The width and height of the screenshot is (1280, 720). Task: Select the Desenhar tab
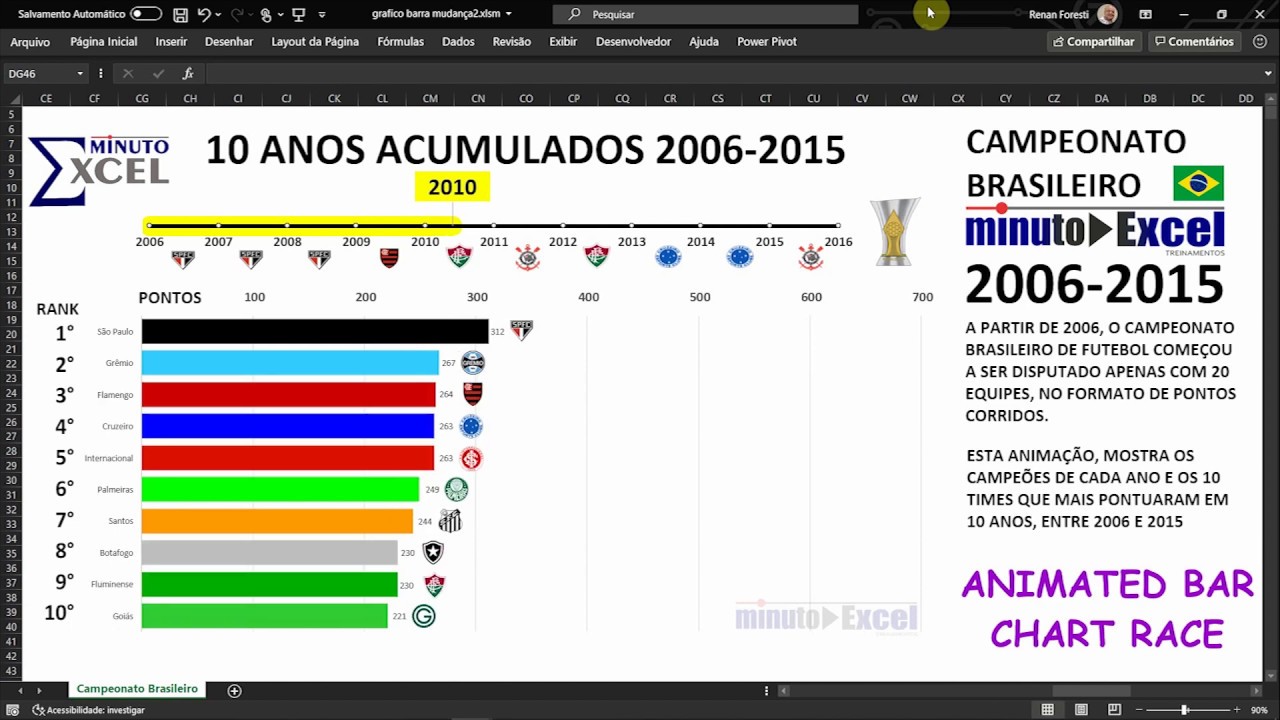pyautogui.click(x=229, y=42)
